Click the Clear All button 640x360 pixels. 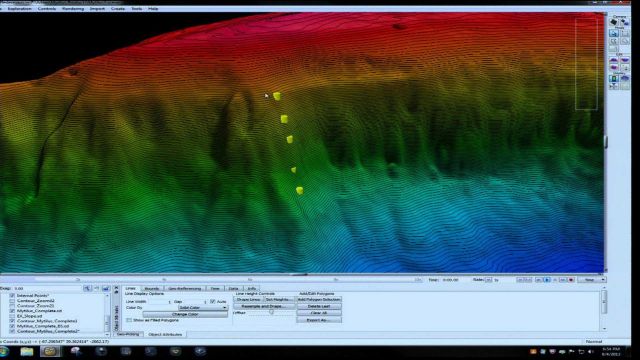pos(319,313)
